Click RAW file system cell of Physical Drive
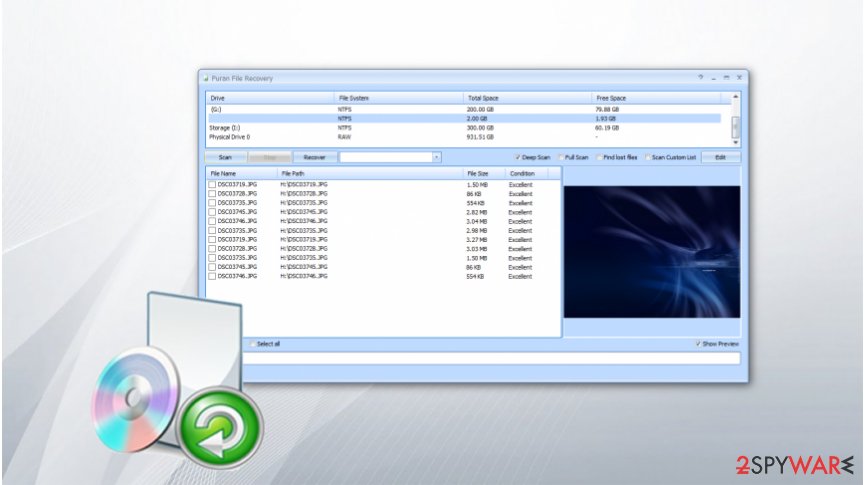Image resolution: width=865 pixels, height=485 pixels. click(x=344, y=137)
